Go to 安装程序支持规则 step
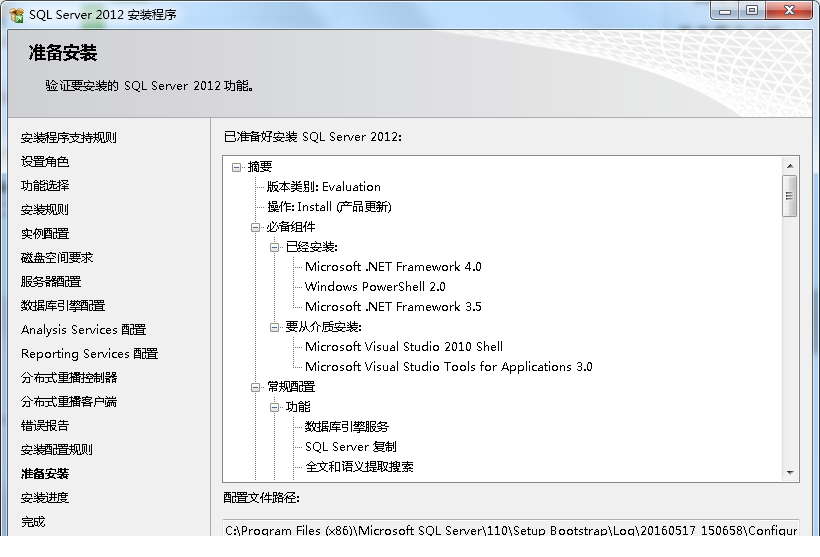The height and width of the screenshot is (557, 820). pos(69,138)
